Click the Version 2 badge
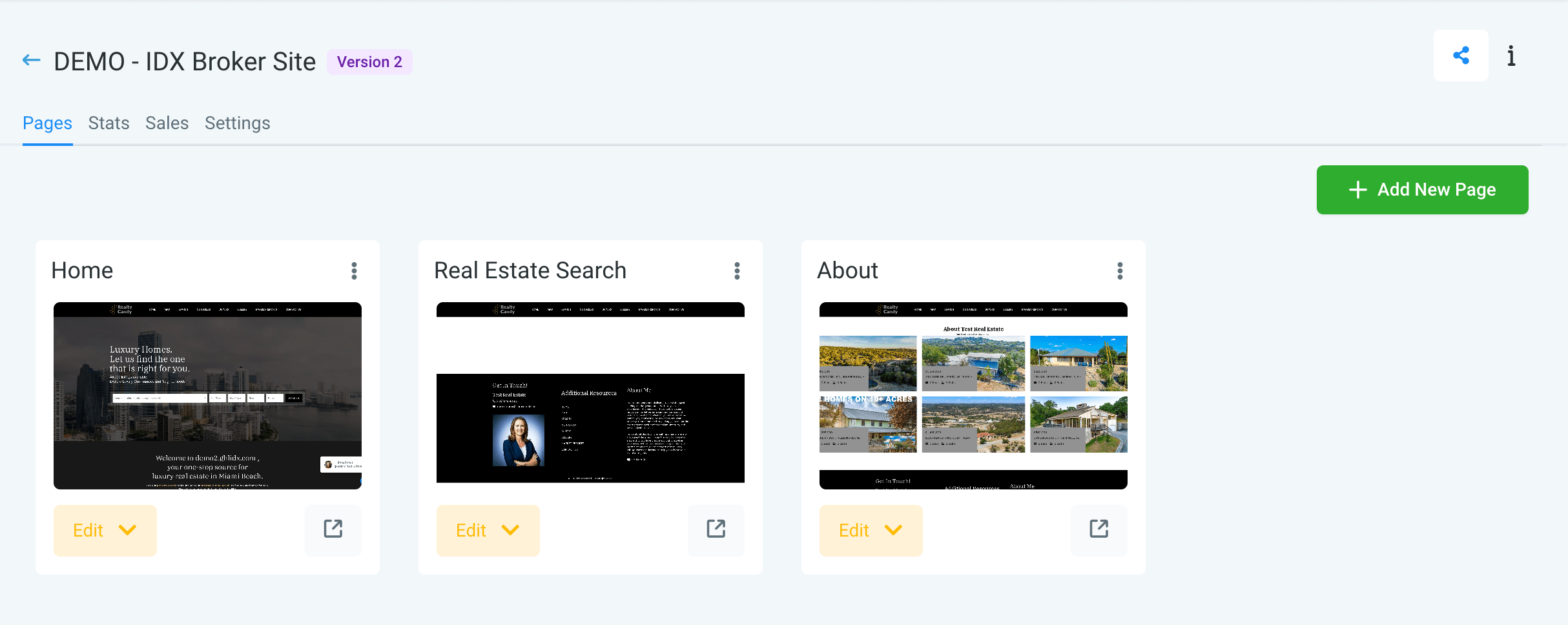 coord(369,62)
